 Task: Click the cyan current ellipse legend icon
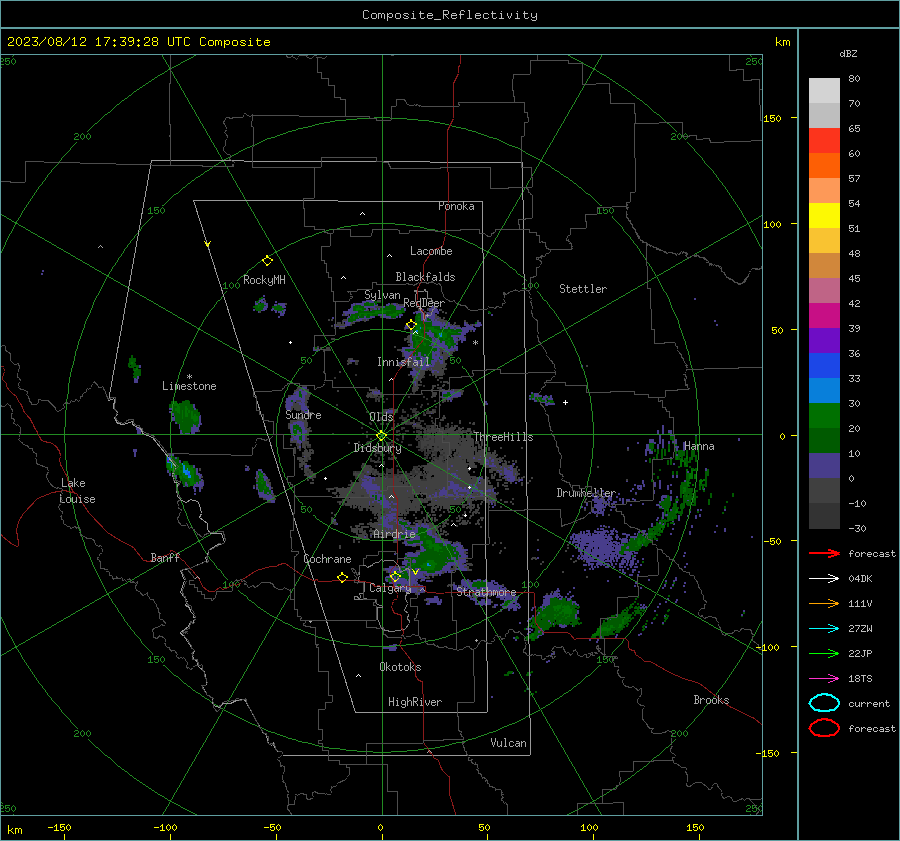tap(824, 703)
